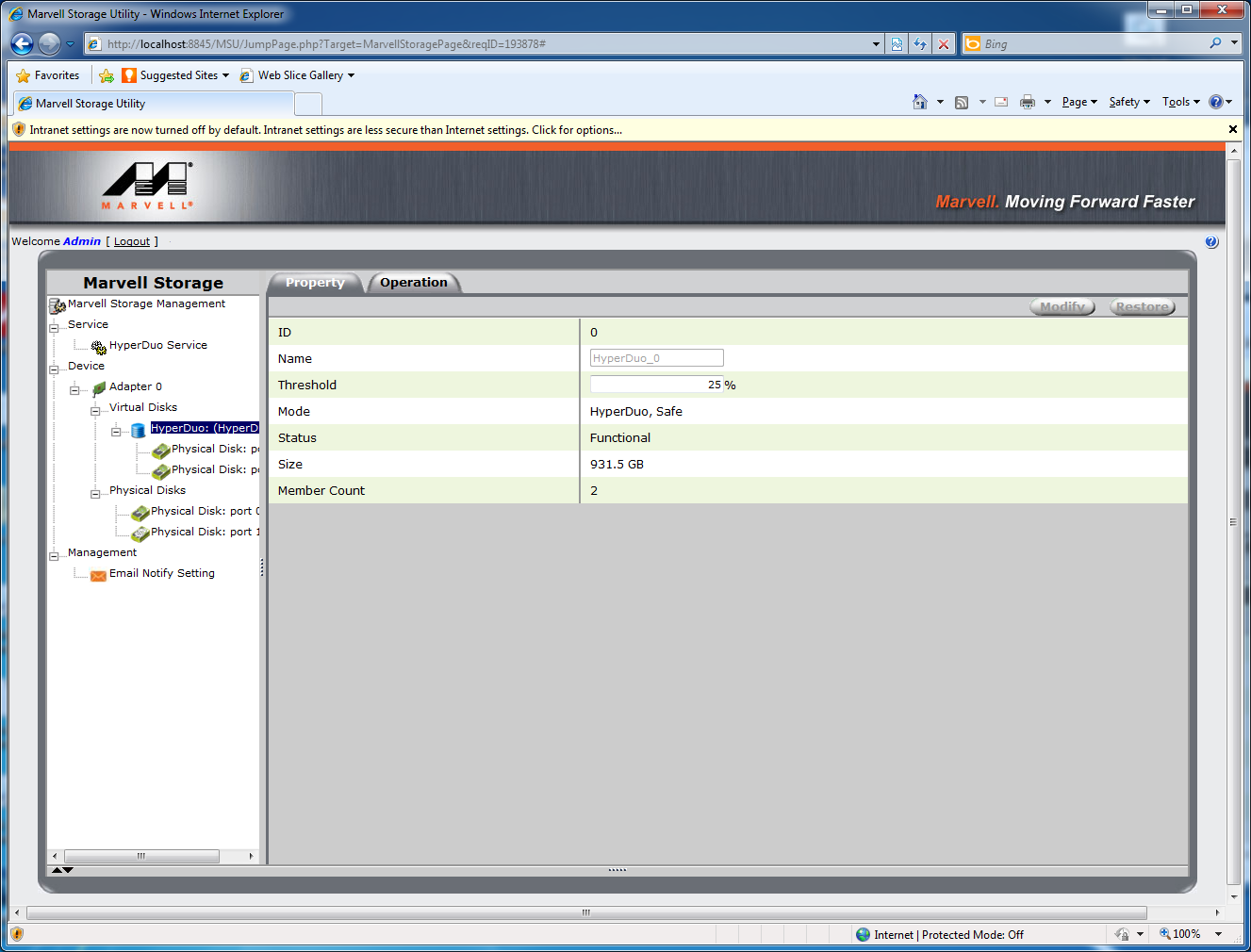Viewport: 1251px width, 952px height.
Task: Collapse the Device tree node
Action: tap(54, 369)
